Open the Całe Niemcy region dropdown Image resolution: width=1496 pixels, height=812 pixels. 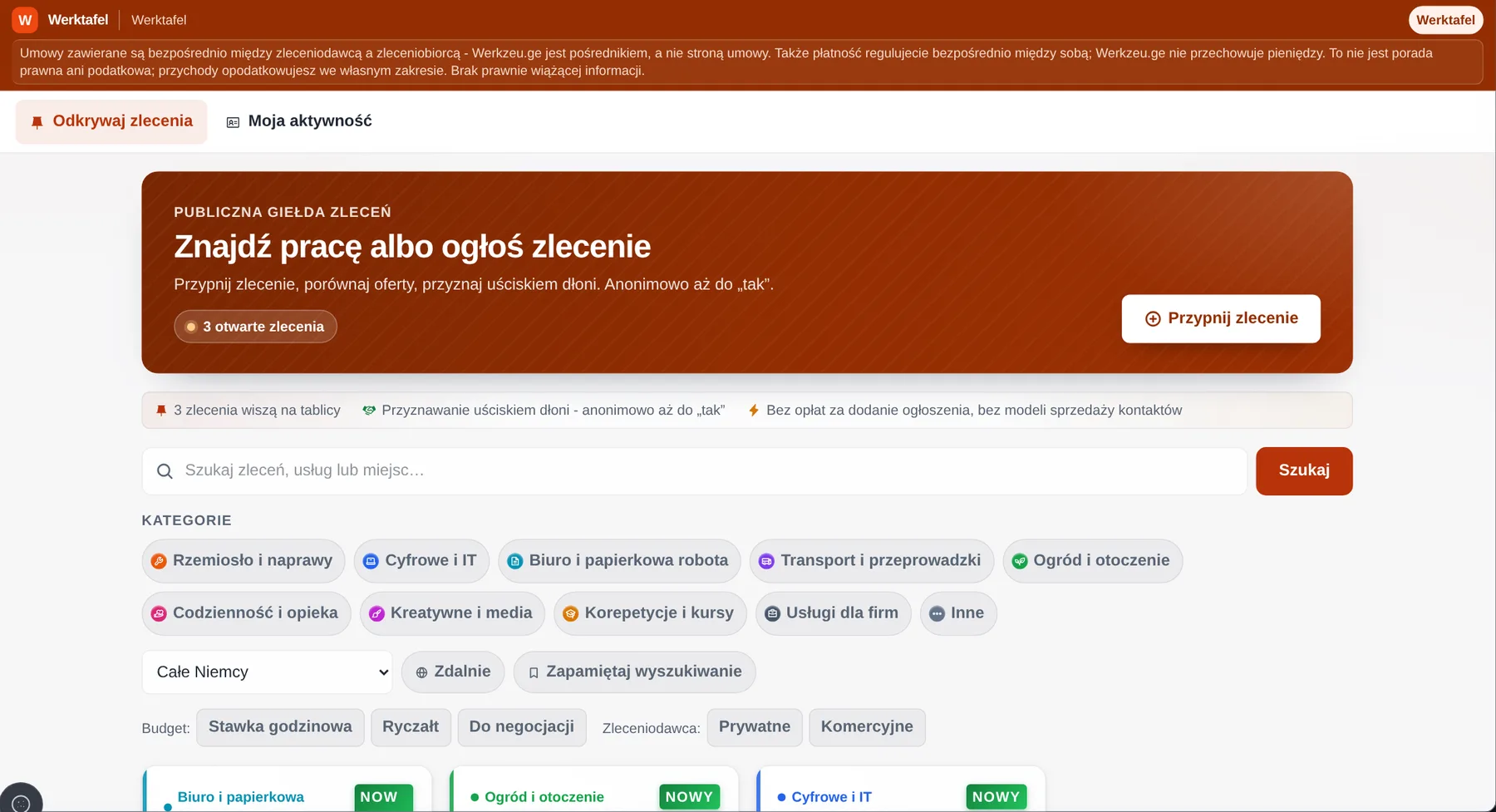coord(267,672)
